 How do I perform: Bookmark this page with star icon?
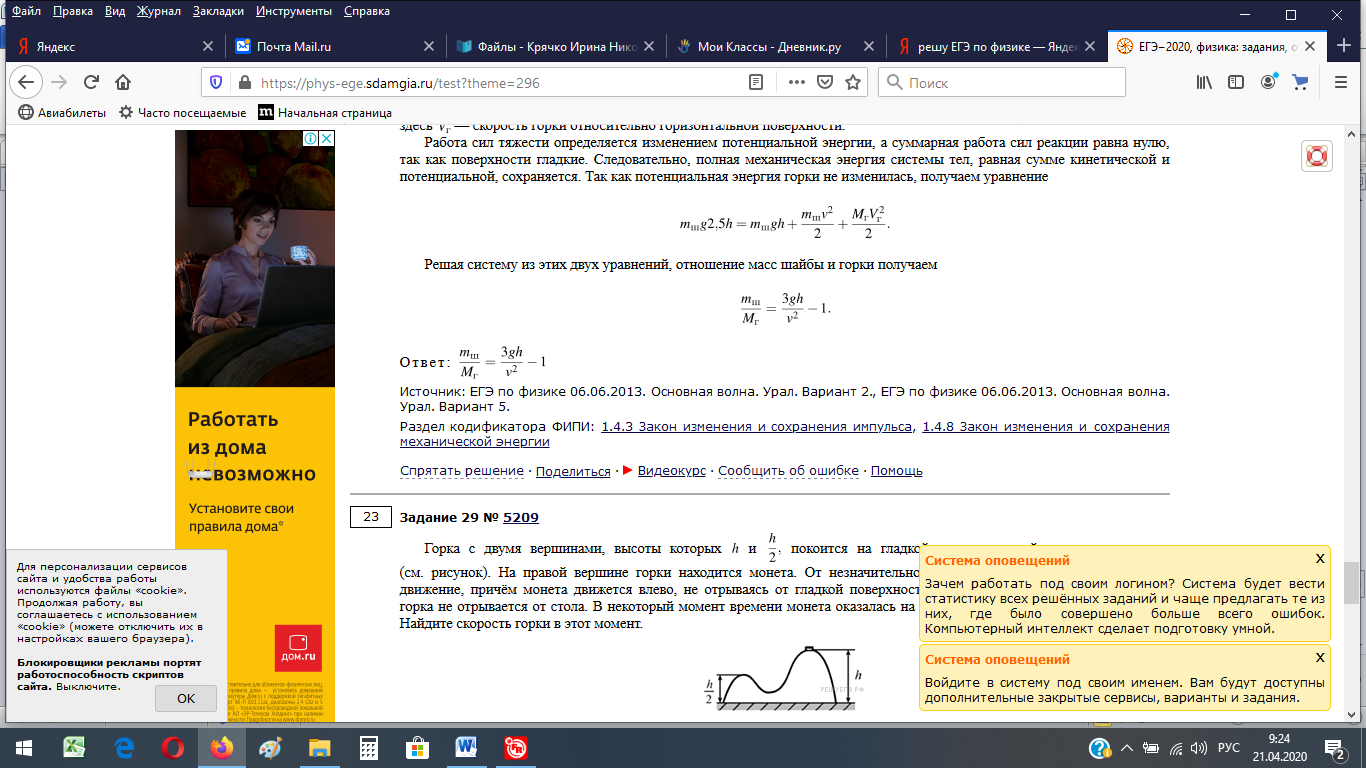point(853,83)
